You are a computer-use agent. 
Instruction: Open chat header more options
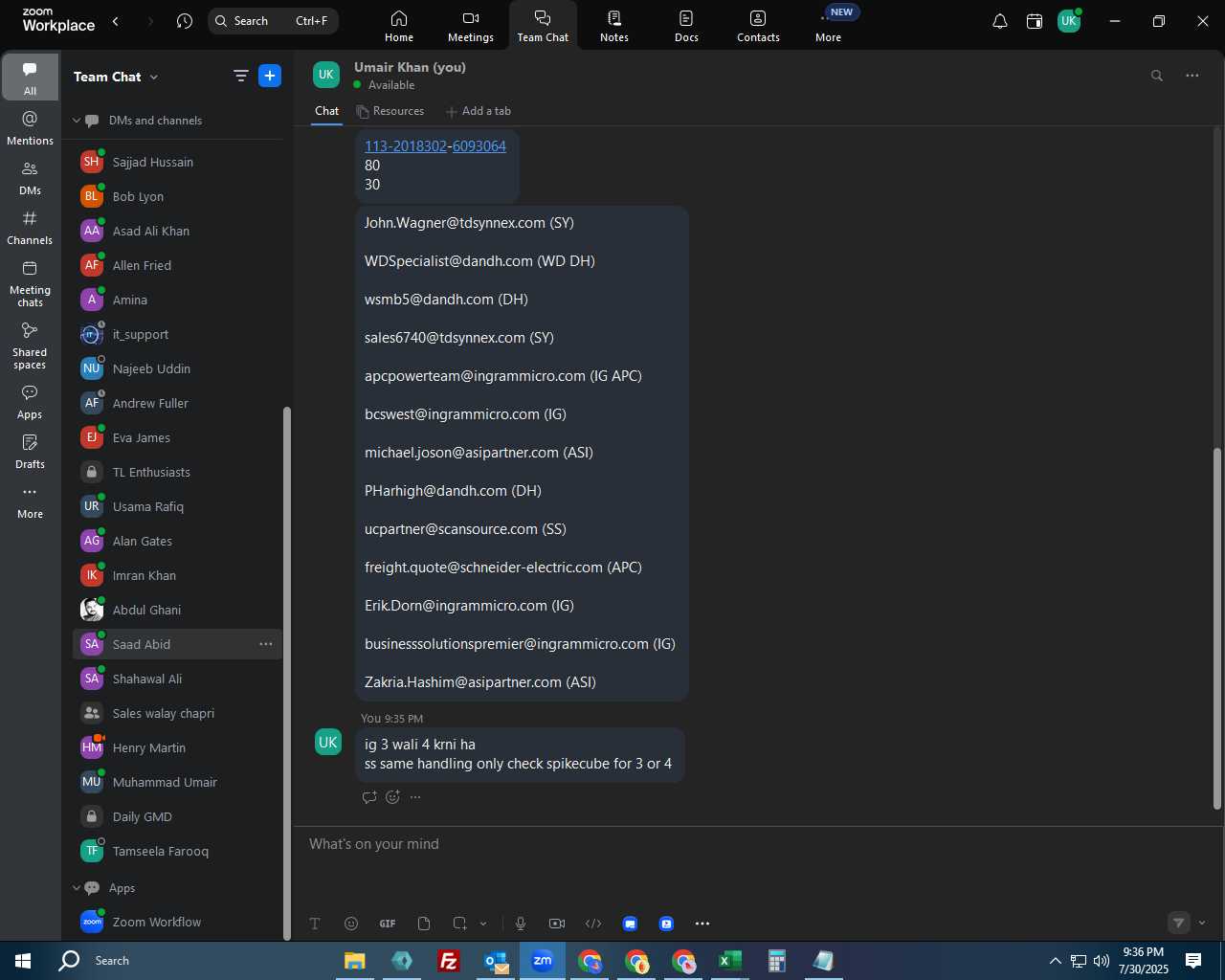[1192, 76]
